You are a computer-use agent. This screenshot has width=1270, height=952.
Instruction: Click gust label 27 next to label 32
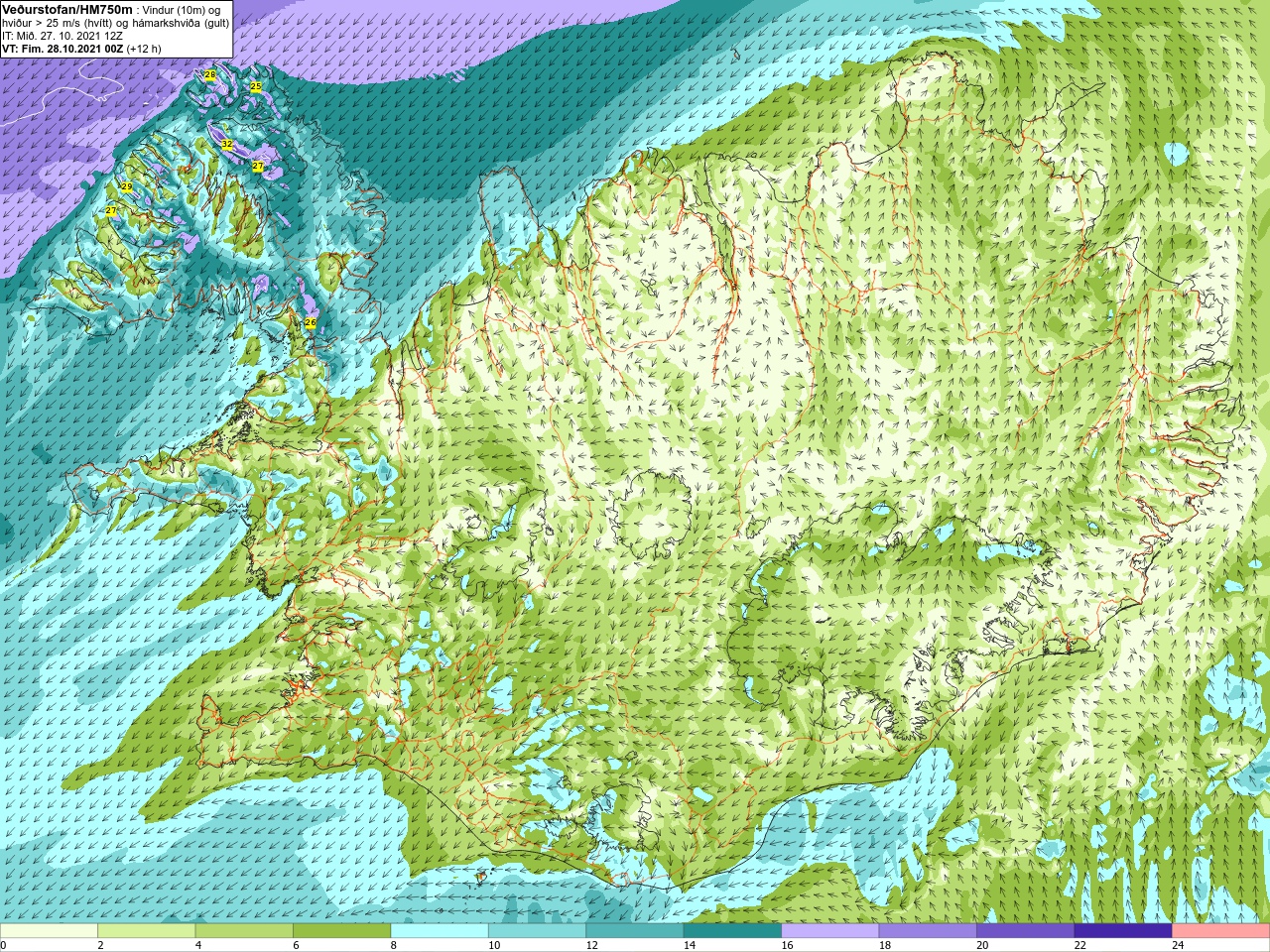257,167
